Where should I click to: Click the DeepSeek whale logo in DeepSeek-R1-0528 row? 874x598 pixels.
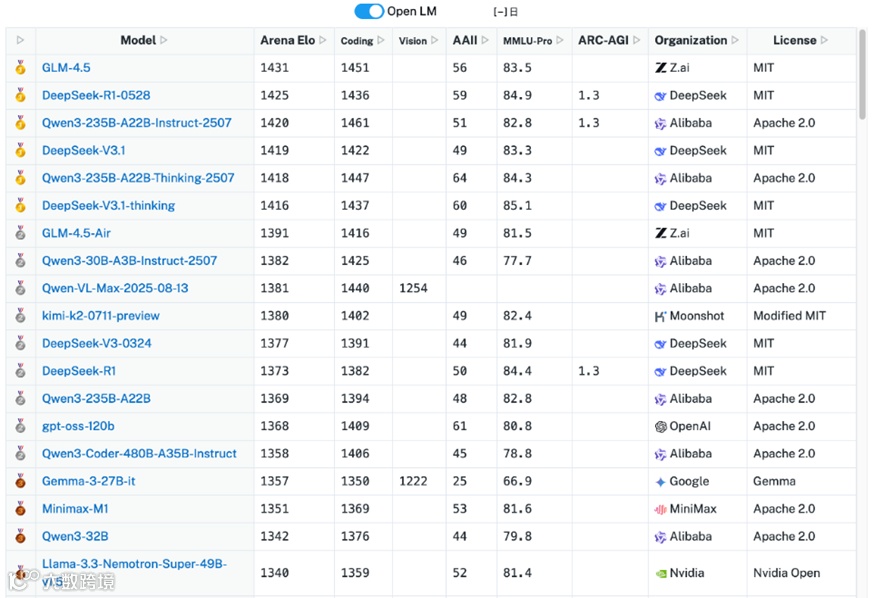(661, 96)
